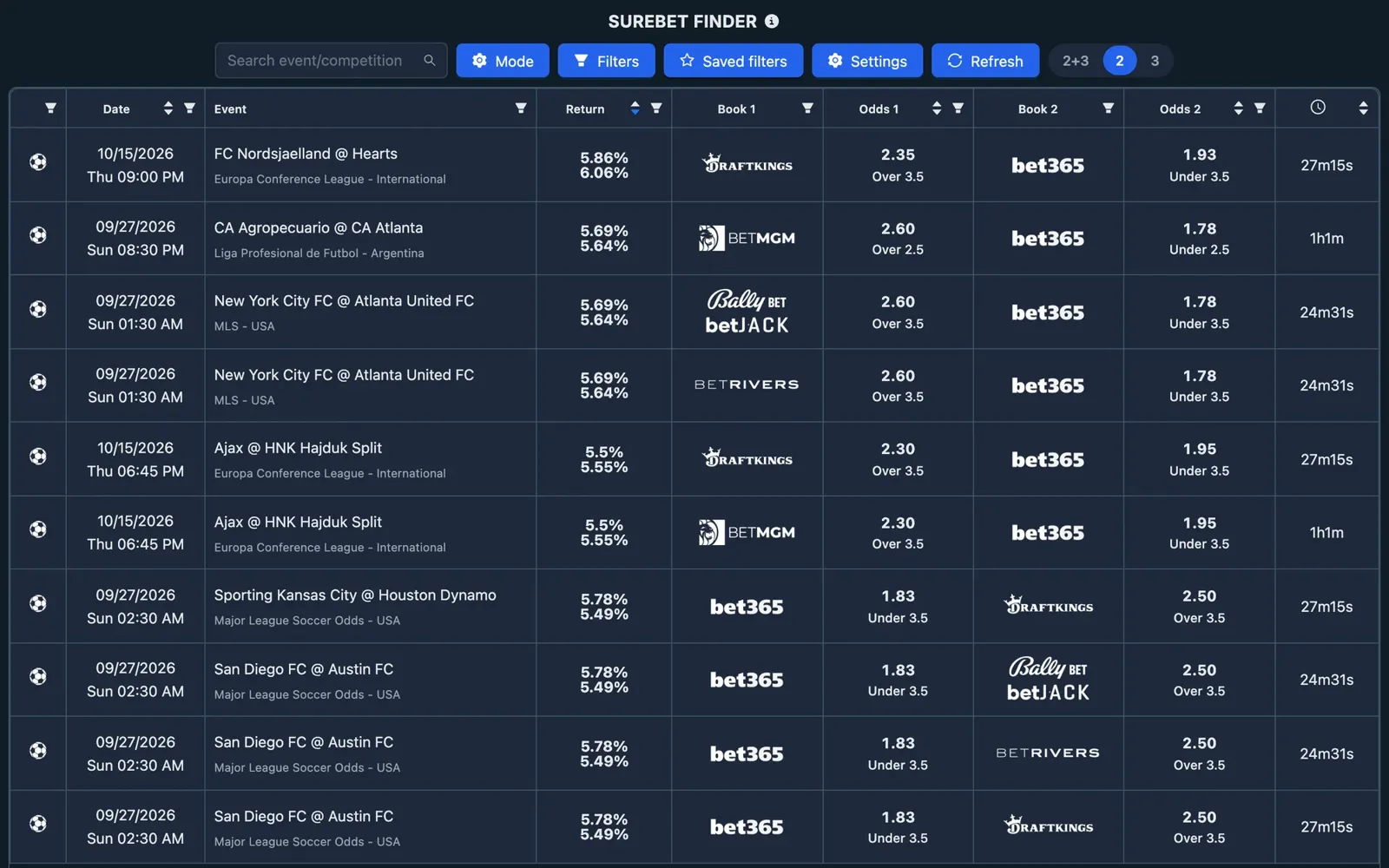Open the Date column filter funnel
The width and height of the screenshot is (1389, 868).
click(189, 108)
